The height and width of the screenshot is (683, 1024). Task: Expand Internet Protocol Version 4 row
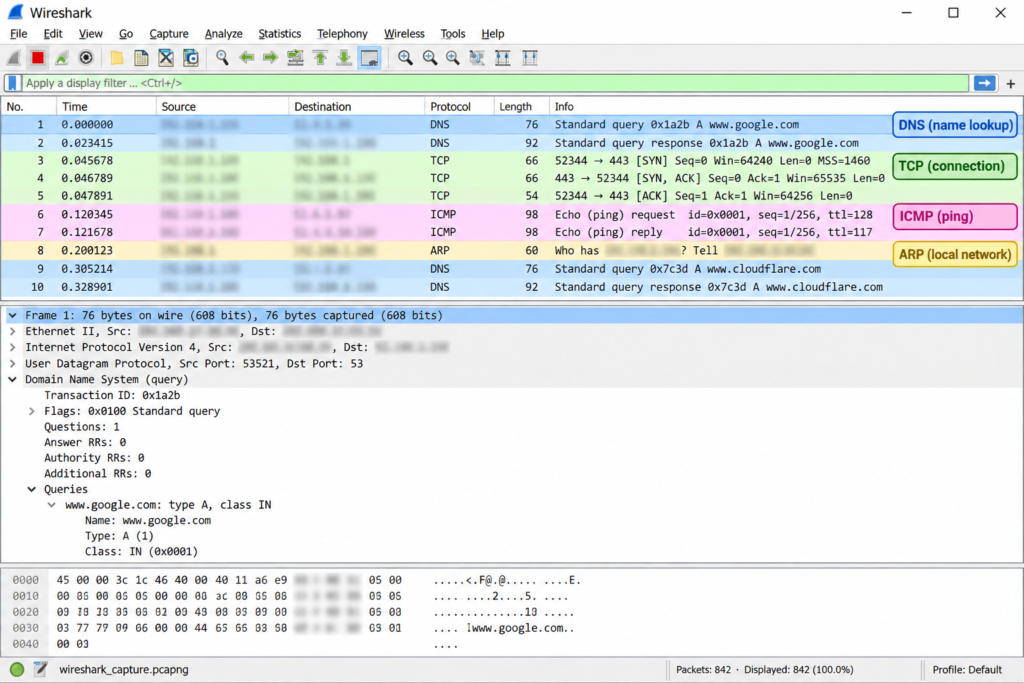pyautogui.click(x=12, y=347)
